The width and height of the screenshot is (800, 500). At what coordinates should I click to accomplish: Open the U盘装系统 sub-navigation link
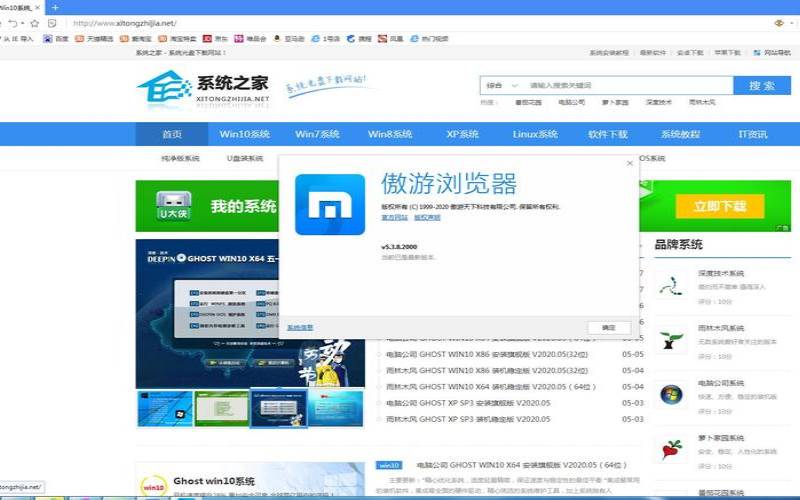coord(245,159)
